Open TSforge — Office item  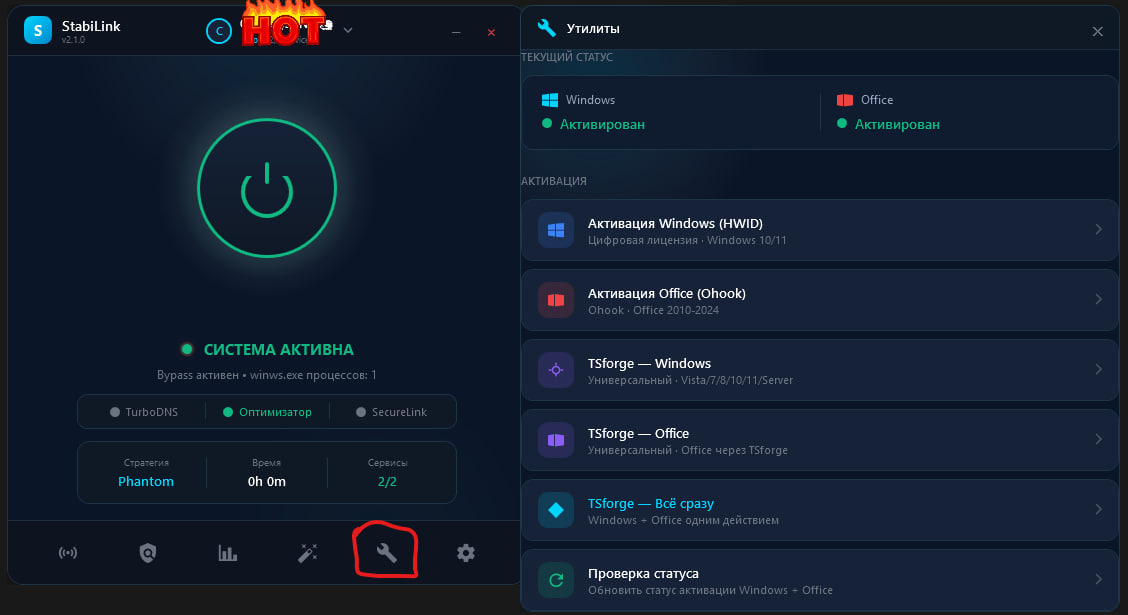[819, 440]
